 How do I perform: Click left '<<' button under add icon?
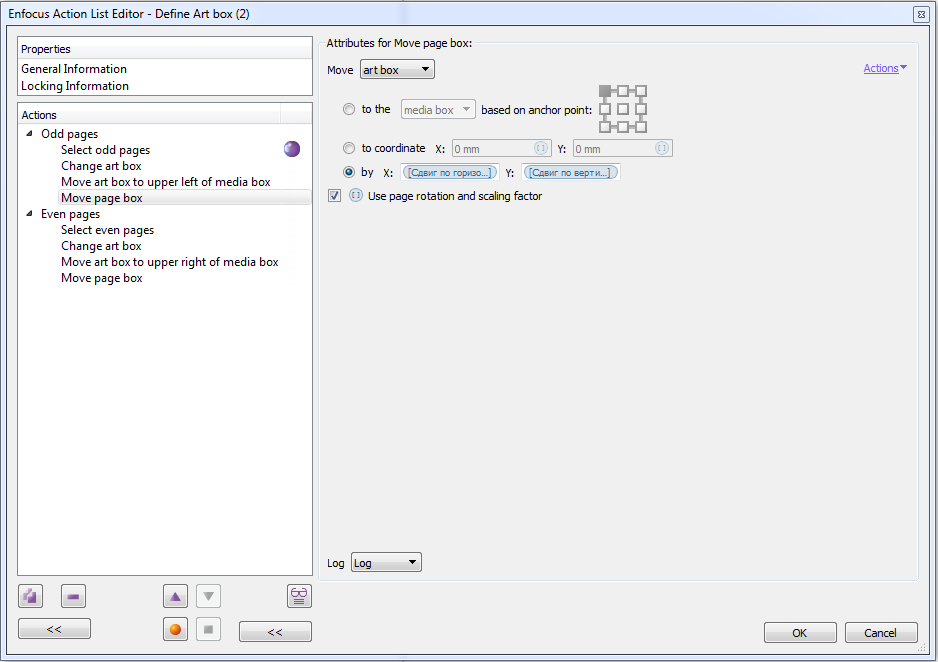54,629
